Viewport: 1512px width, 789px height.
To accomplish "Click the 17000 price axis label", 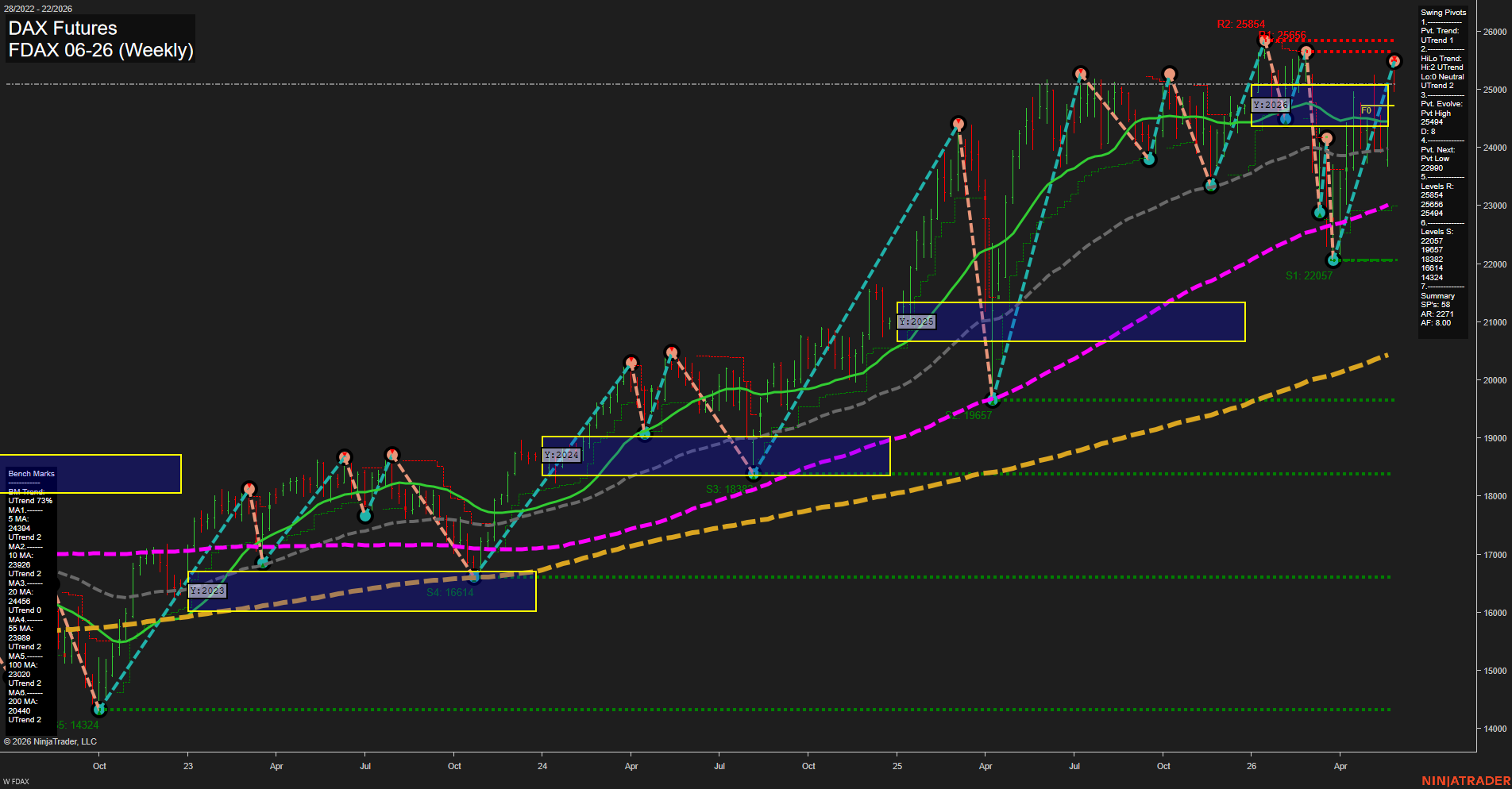I will tap(1495, 555).
